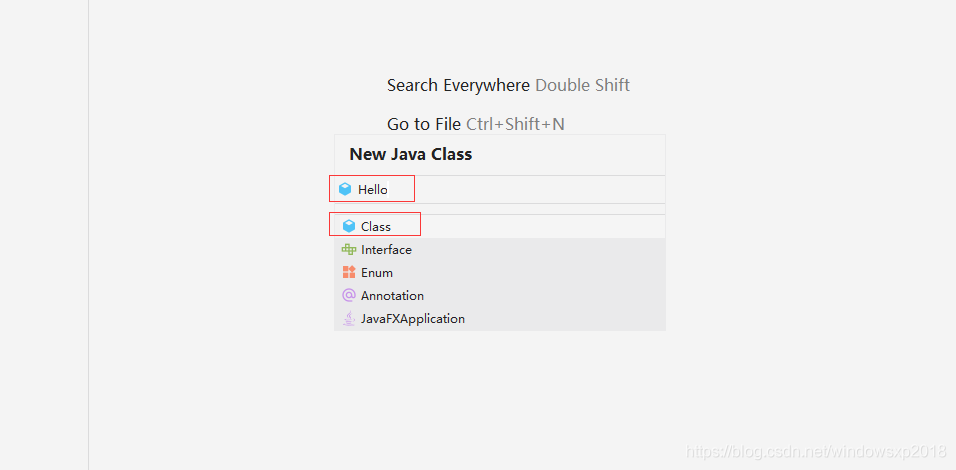This screenshot has width=956, height=470.
Task: Click the blue Class type icon
Action: pos(349,226)
